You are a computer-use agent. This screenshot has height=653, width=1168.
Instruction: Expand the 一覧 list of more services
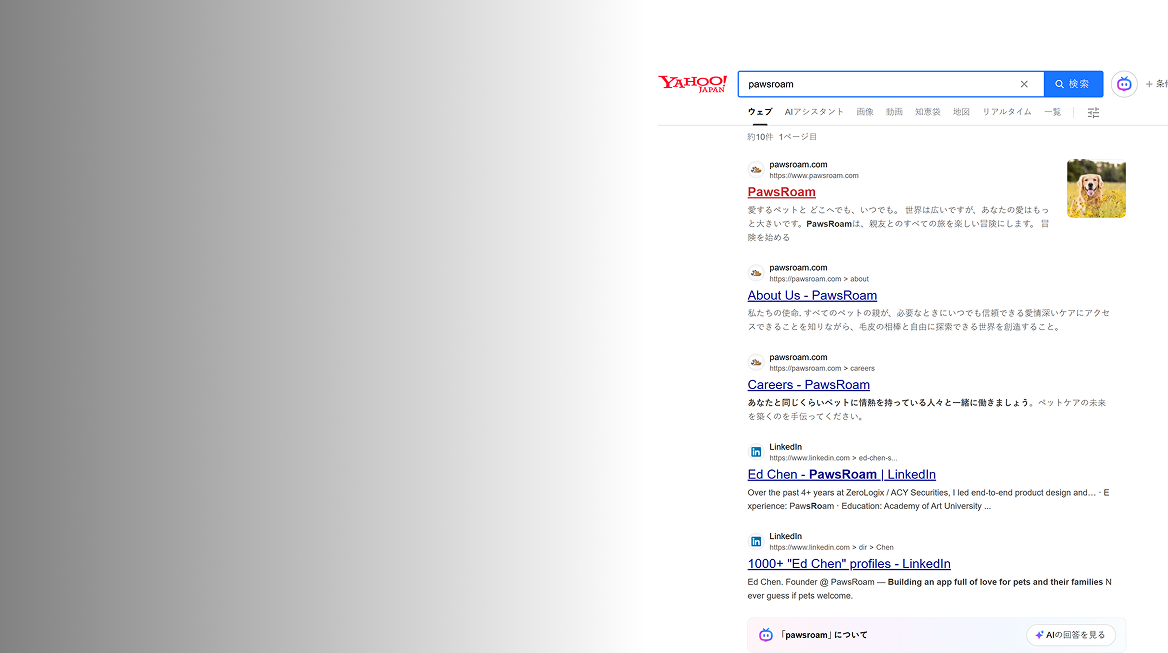click(1052, 112)
